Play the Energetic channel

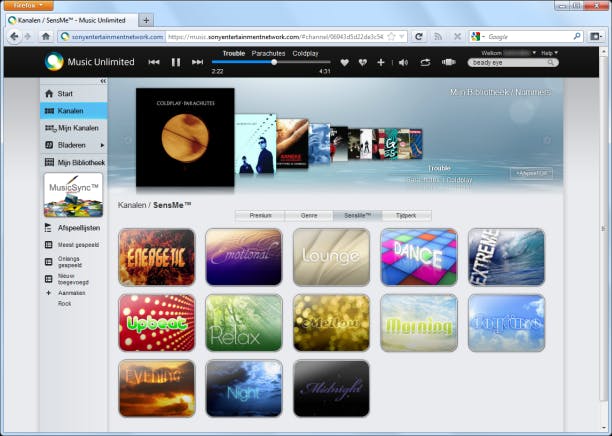pyautogui.click(x=157, y=257)
